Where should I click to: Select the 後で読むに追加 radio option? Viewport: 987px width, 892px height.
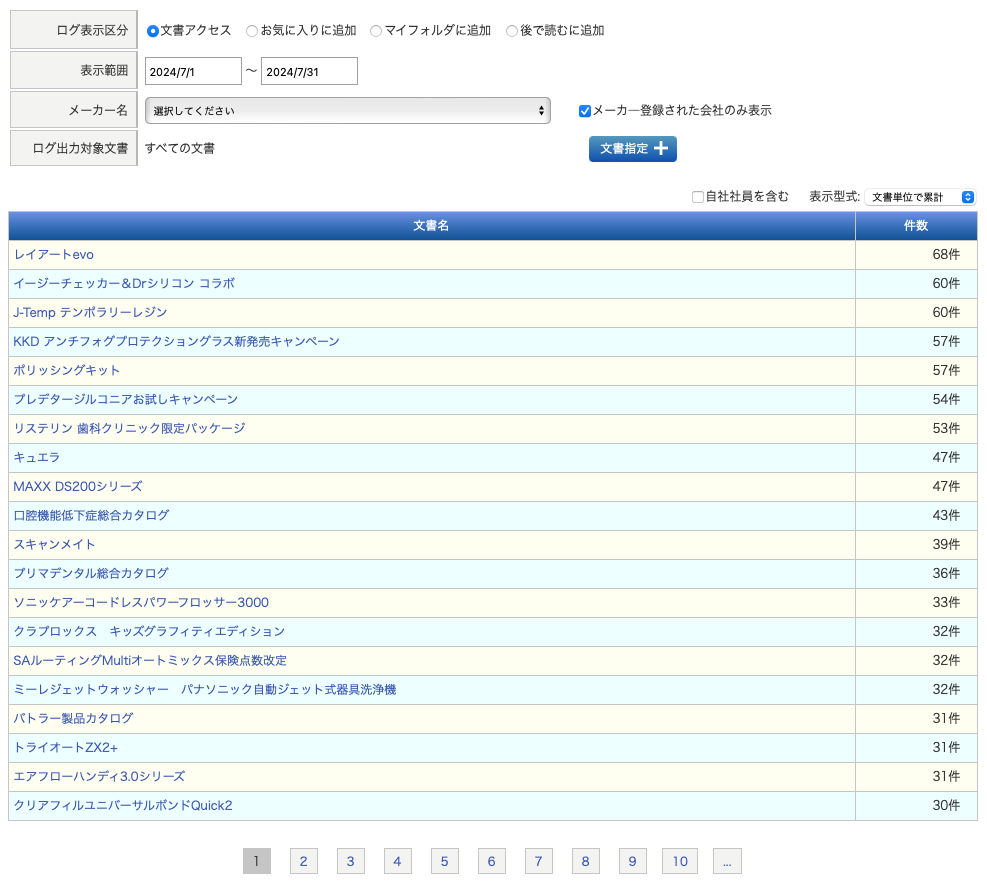coord(512,31)
